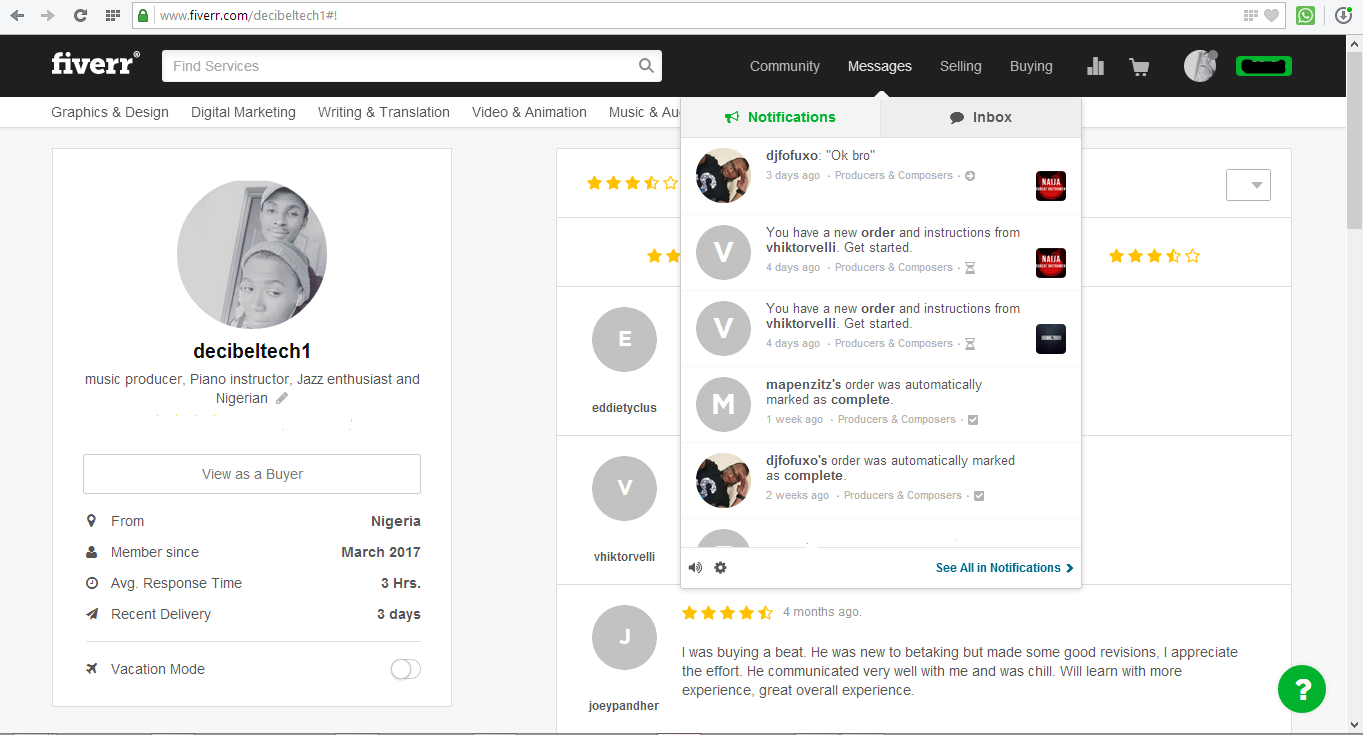Click the J avatar of joeypandher's review
The height and width of the screenshot is (735, 1363).
click(625, 637)
